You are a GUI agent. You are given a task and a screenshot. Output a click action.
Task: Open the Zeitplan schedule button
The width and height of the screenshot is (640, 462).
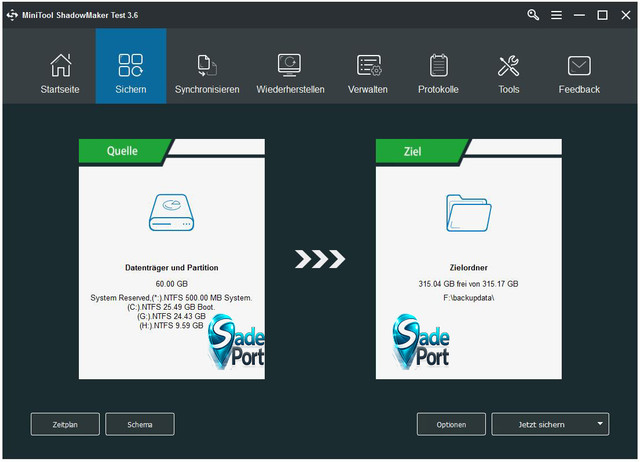click(65, 424)
